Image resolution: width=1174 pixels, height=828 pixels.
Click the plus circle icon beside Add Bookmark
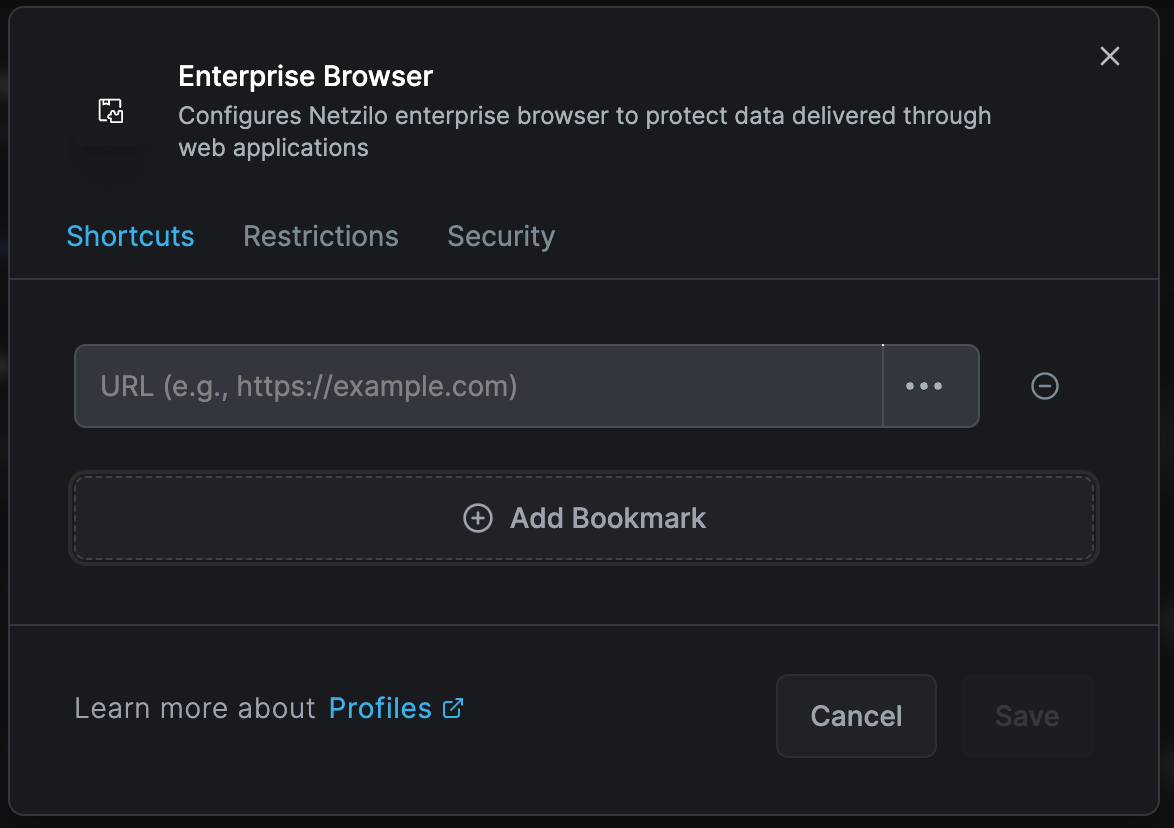478,518
